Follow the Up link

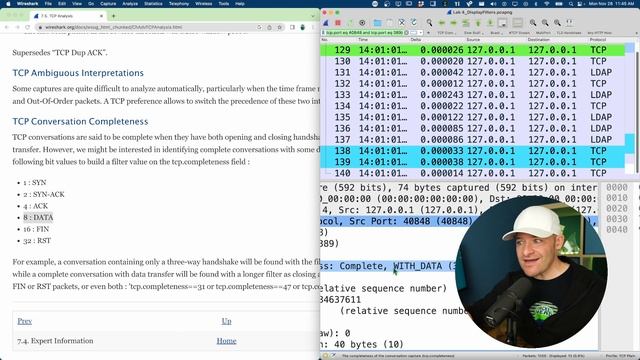227,321
